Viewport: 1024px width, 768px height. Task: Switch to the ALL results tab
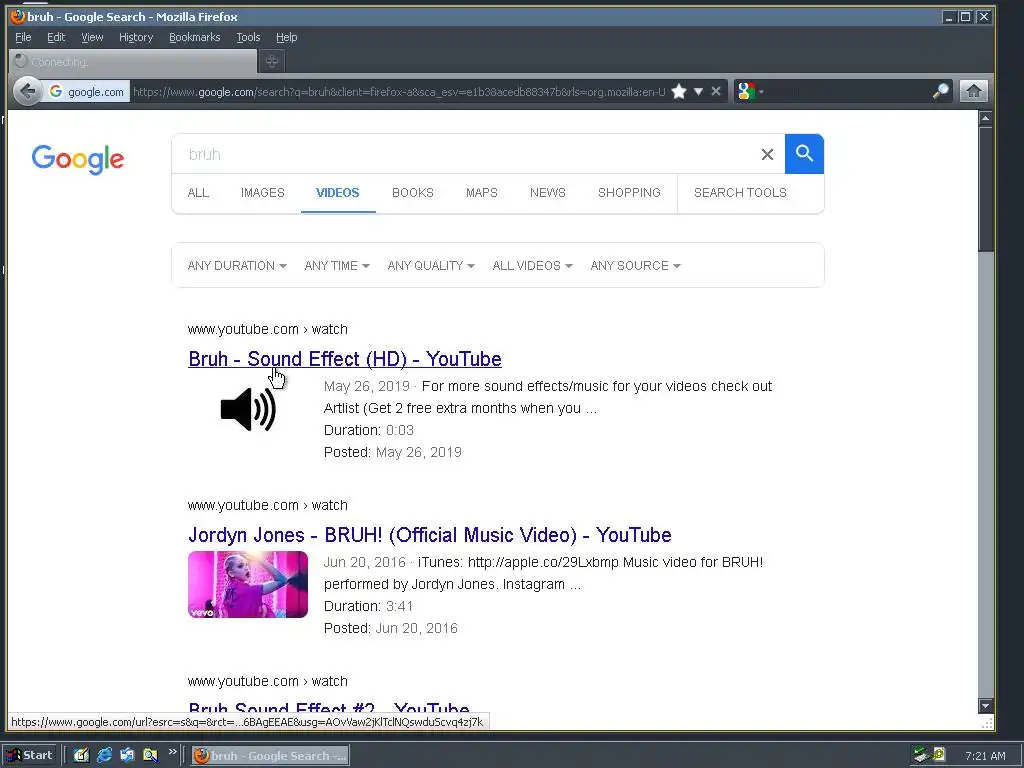coord(198,193)
